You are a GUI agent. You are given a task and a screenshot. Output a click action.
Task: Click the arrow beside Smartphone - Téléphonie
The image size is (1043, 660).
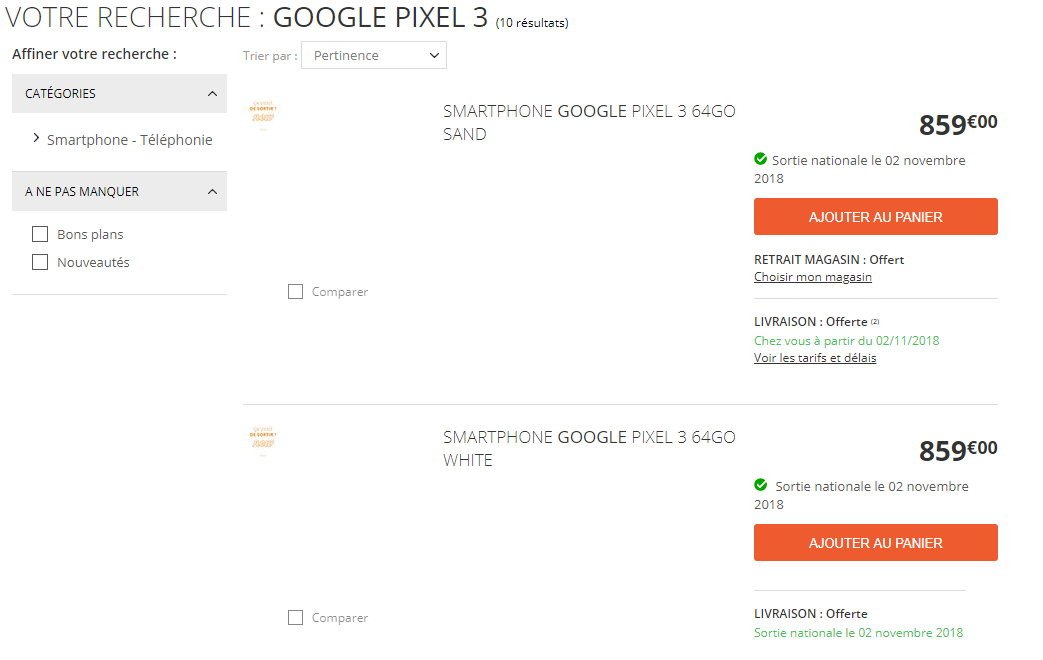(x=37, y=138)
